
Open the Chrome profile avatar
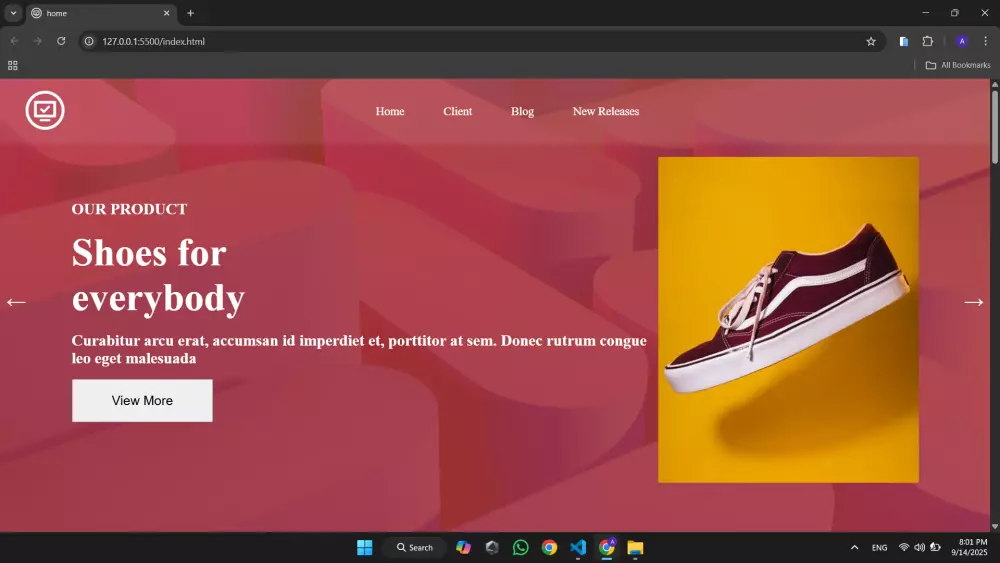tap(962, 41)
